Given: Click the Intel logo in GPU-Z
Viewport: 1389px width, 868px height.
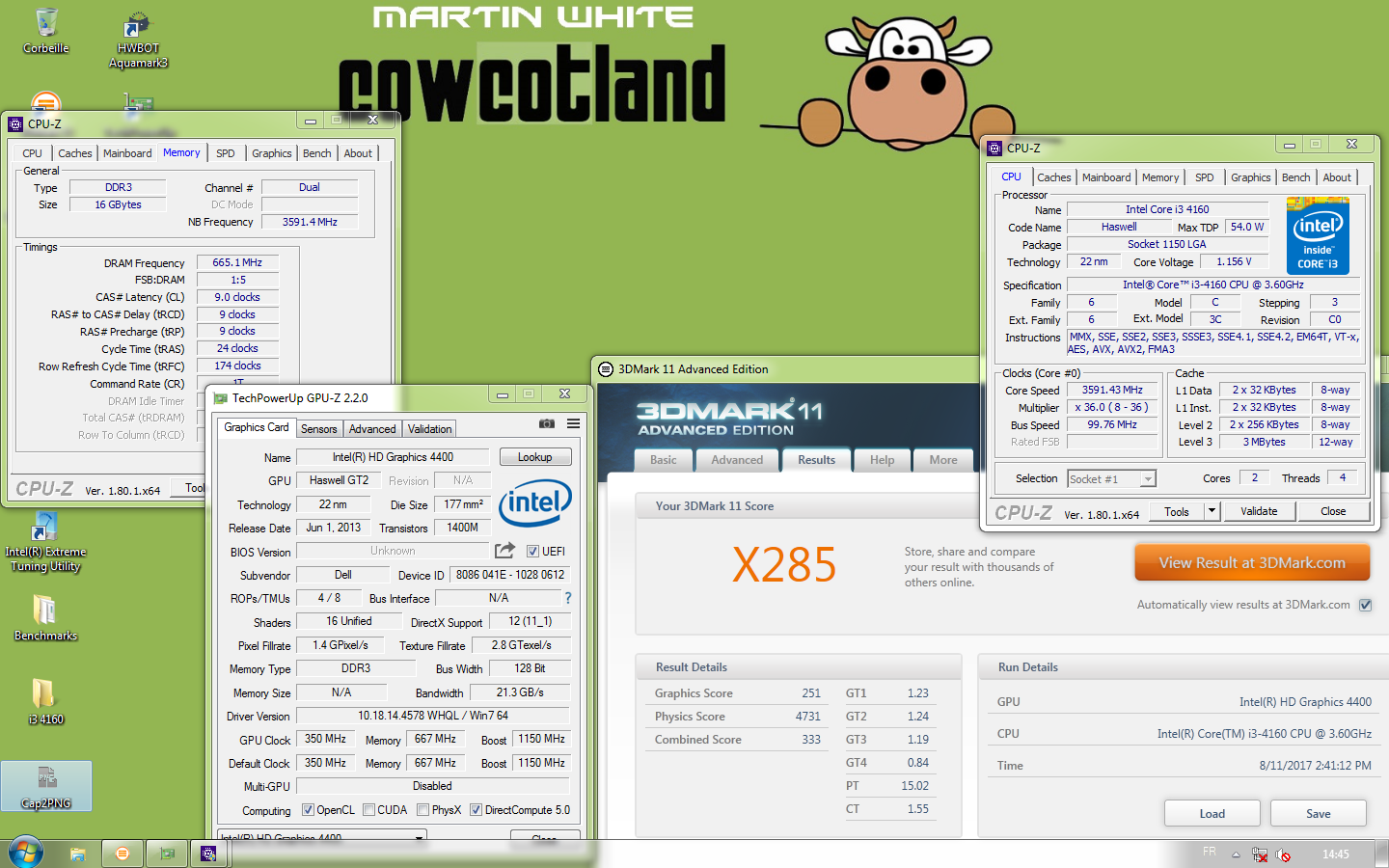Looking at the screenshot, I should 535,502.
